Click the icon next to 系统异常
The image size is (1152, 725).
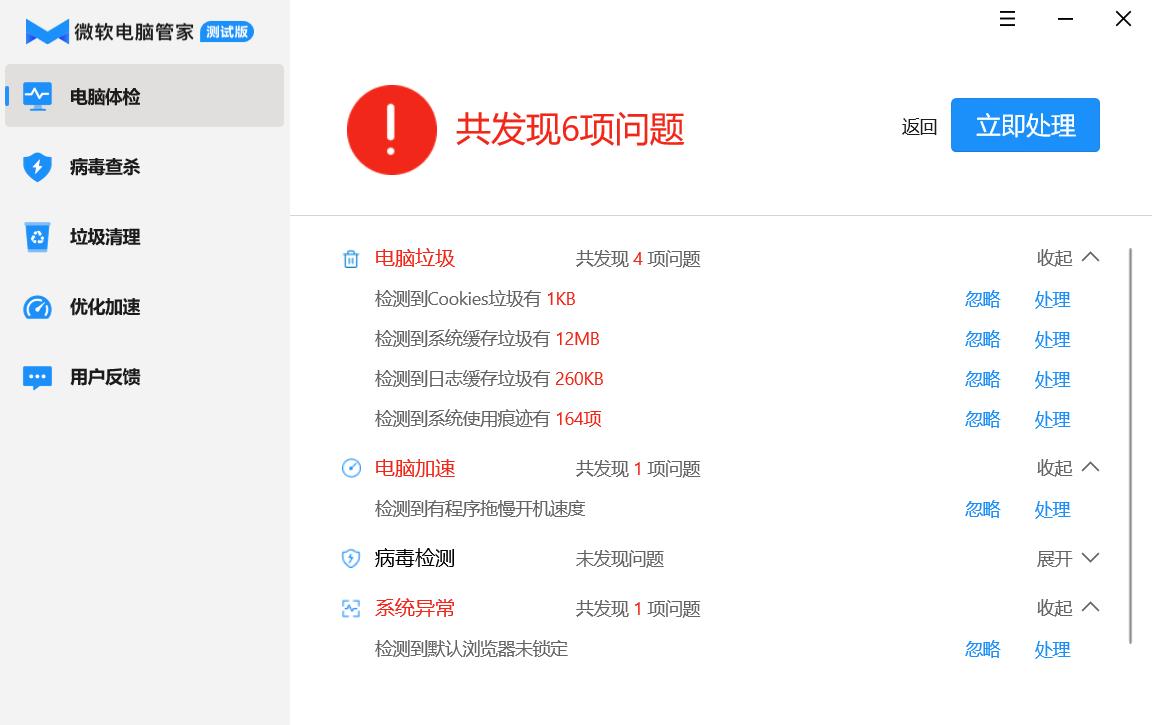pyautogui.click(x=350, y=608)
